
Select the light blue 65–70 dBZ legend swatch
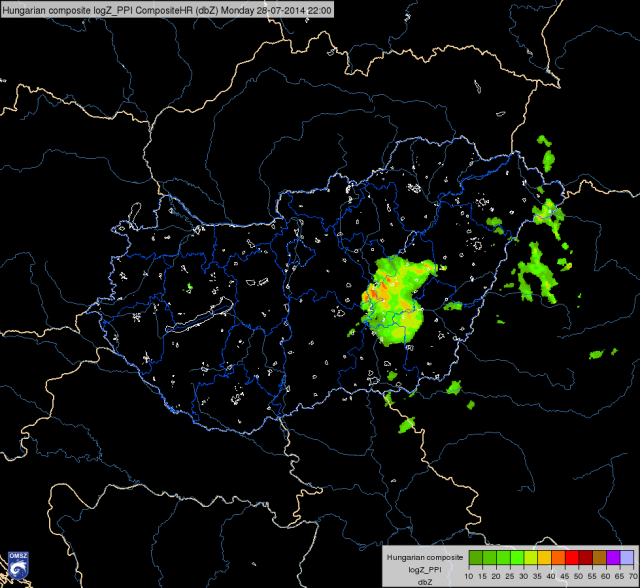627,558
